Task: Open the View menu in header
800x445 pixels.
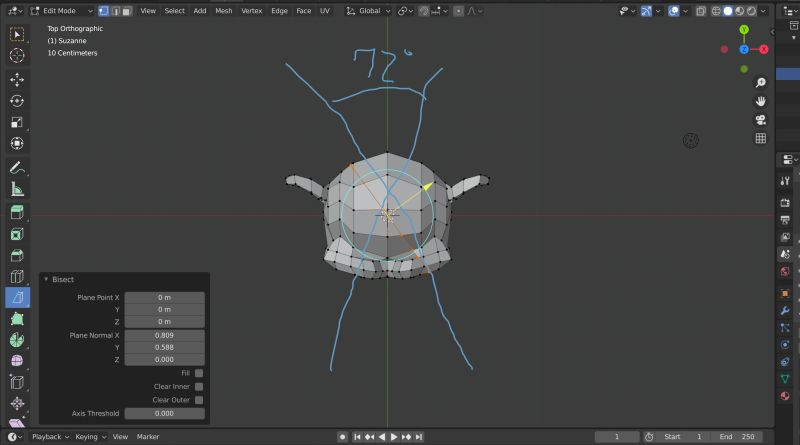Action: pyautogui.click(x=148, y=11)
